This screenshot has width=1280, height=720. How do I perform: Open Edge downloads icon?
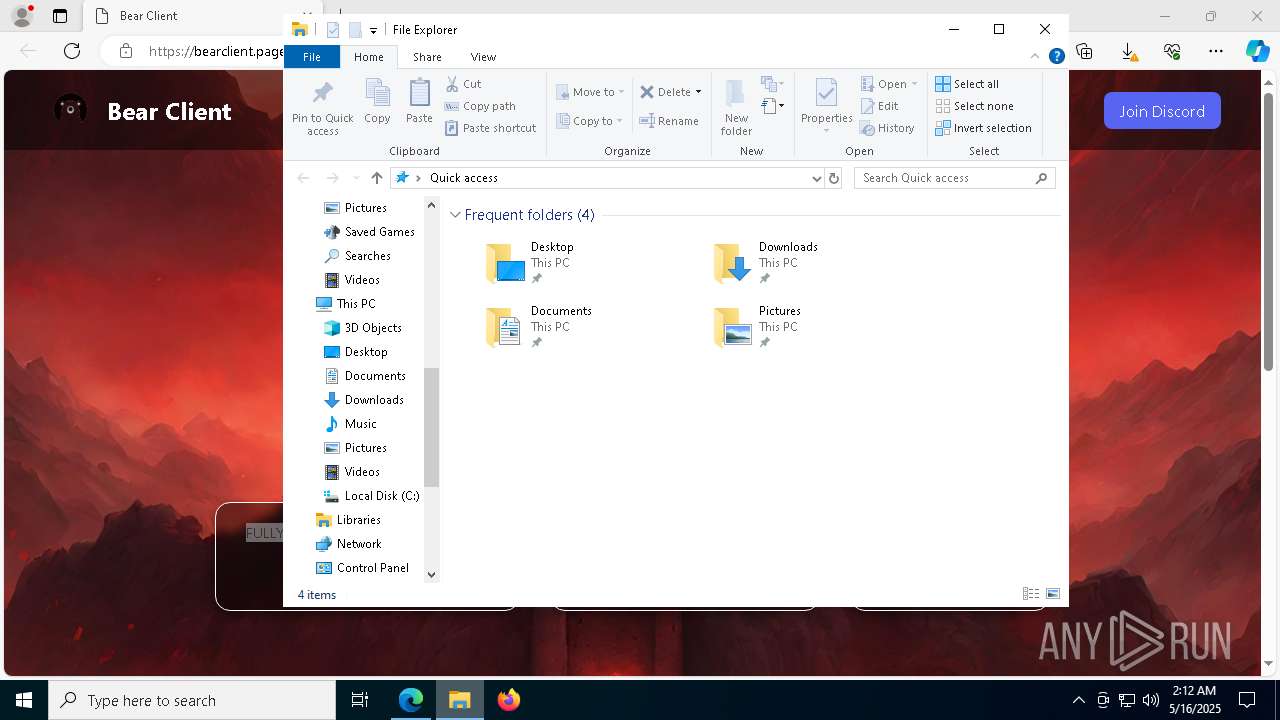pos(1128,51)
